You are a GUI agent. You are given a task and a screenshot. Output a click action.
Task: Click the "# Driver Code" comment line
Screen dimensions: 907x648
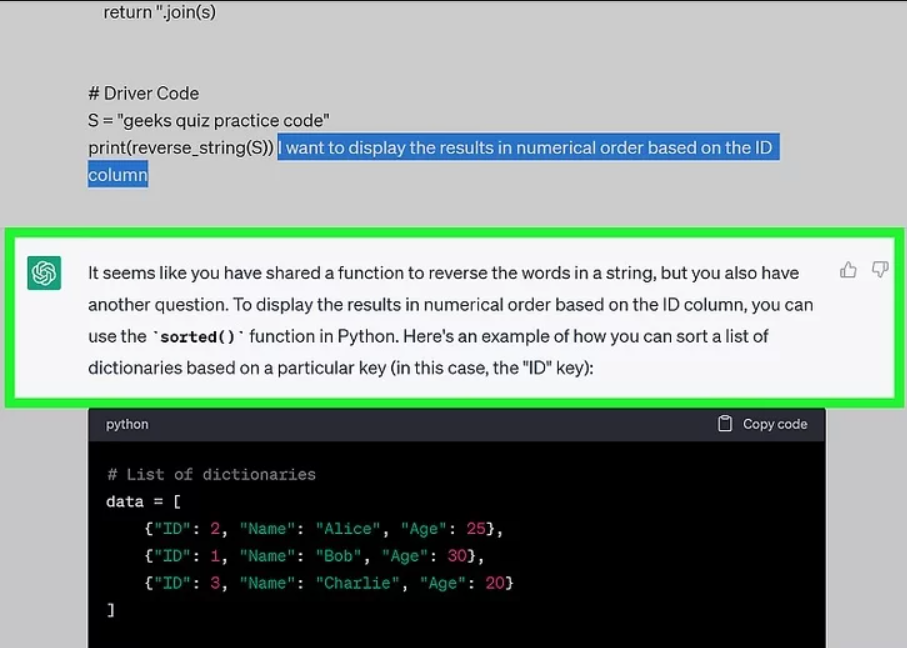click(x=143, y=93)
